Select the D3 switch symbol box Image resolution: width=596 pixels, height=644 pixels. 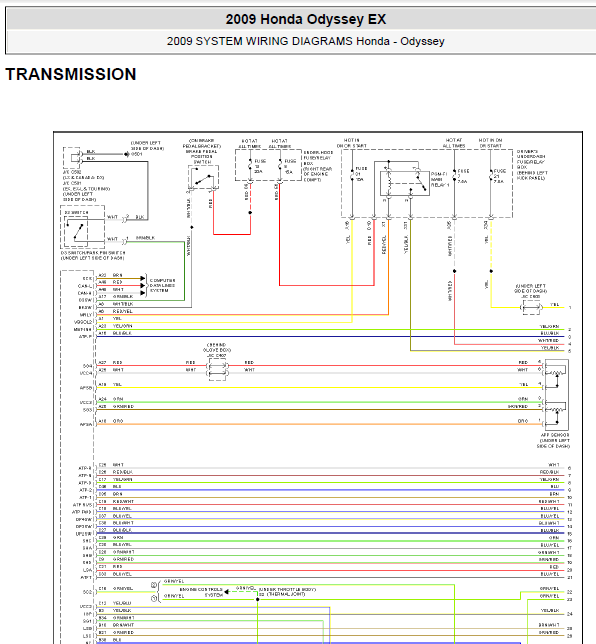[x=83, y=227]
